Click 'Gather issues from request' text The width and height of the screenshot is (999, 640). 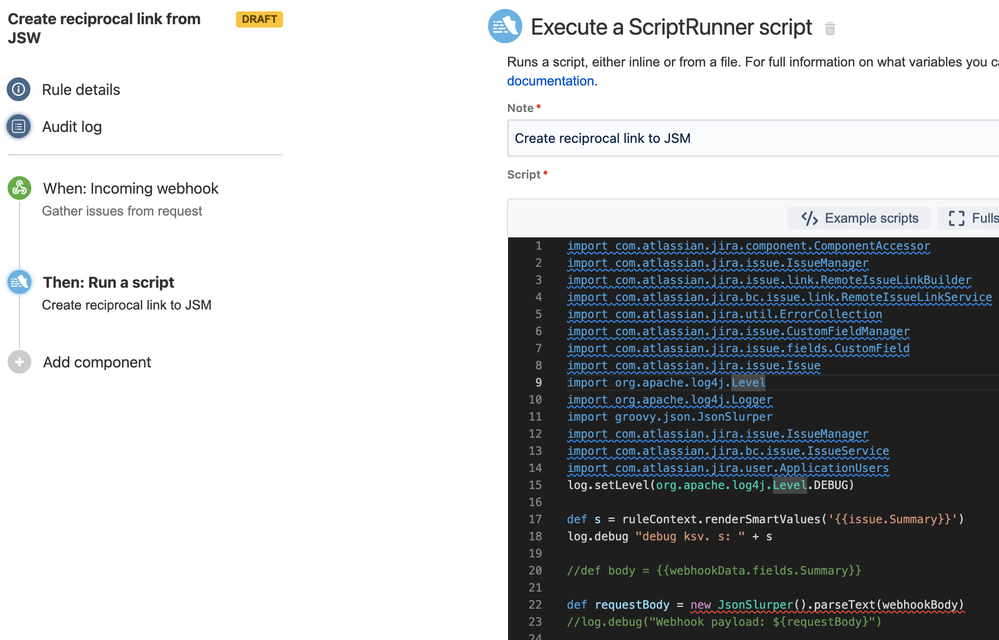point(122,211)
